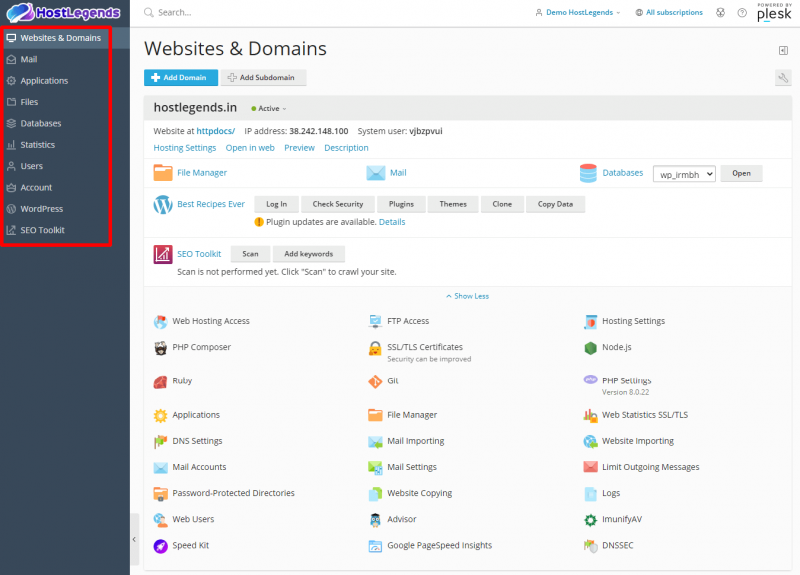
Task: Expand the Active status dropdown
Action: coord(269,109)
